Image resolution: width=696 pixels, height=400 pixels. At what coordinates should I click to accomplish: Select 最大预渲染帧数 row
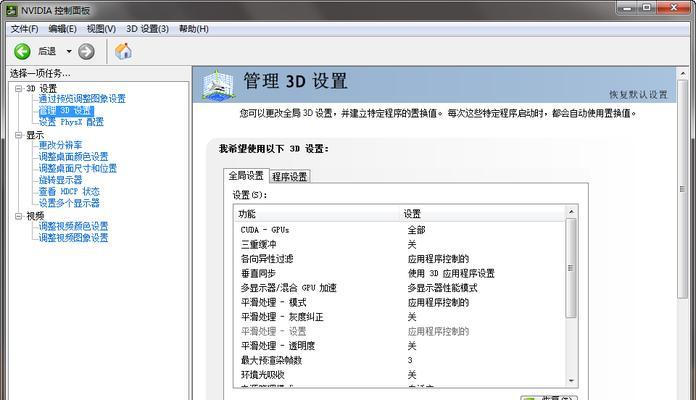coord(400,360)
